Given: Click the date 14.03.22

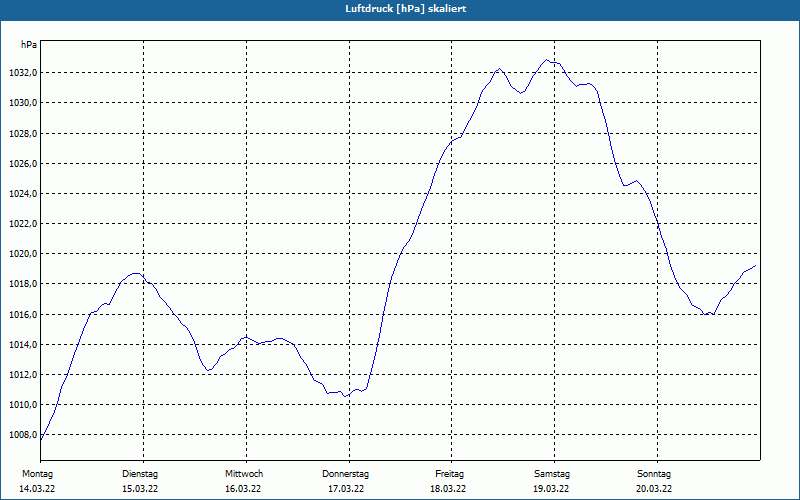Looking at the screenshot, I should 37,489.
